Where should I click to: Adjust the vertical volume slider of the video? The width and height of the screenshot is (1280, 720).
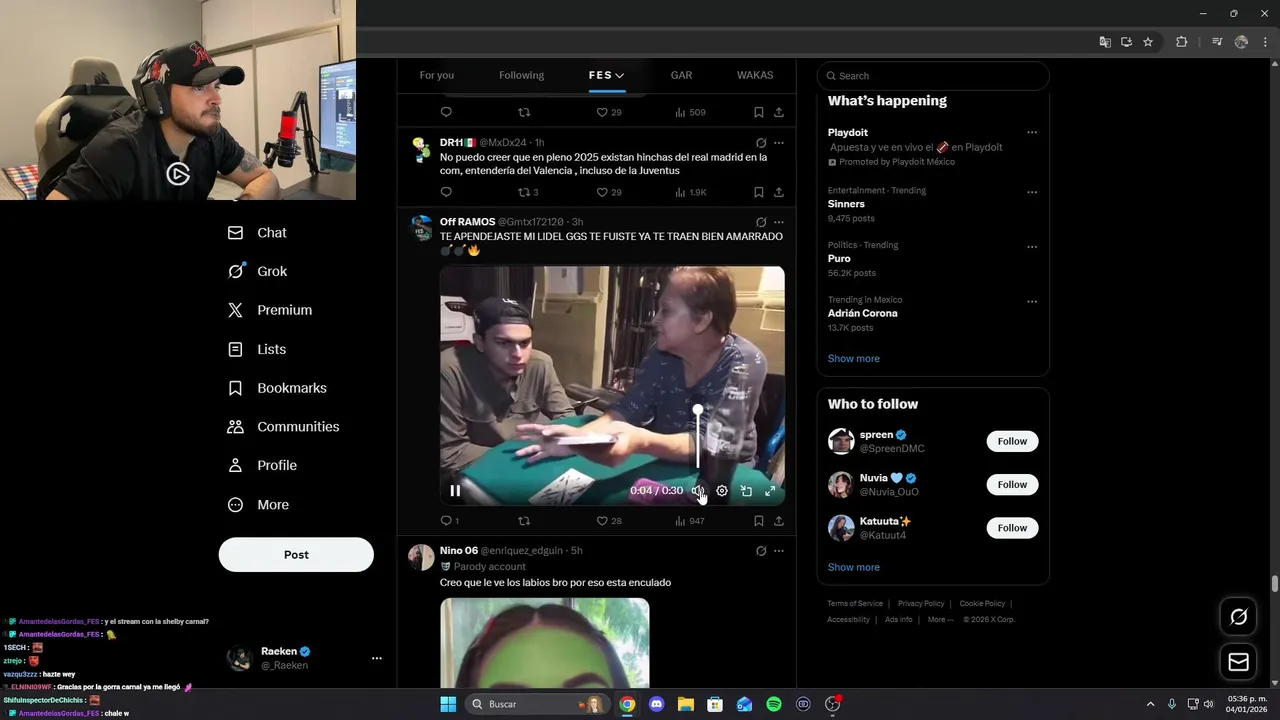698,438
